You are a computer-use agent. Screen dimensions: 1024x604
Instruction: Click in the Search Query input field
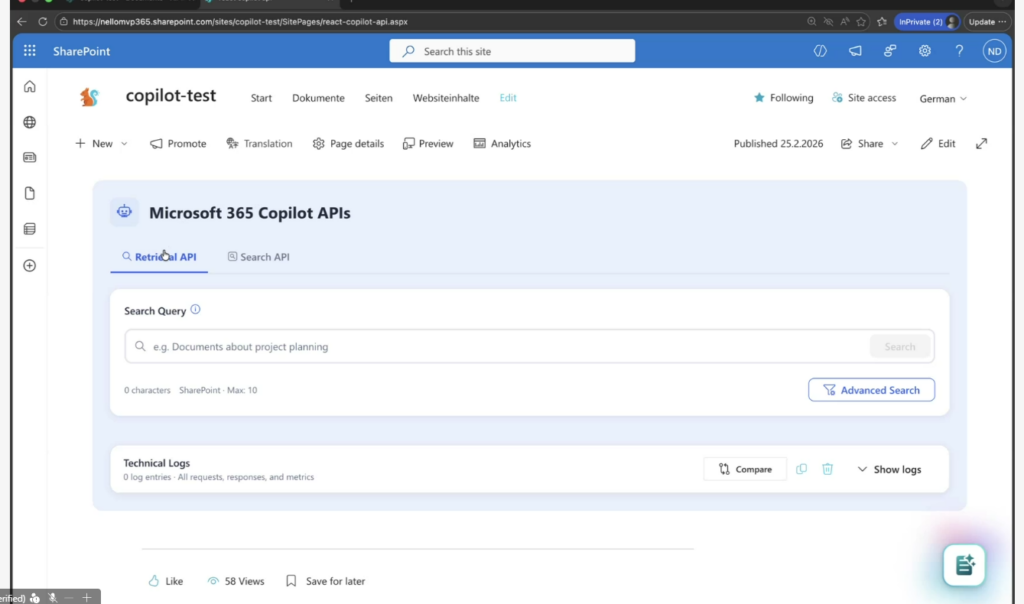click(x=500, y=347)
